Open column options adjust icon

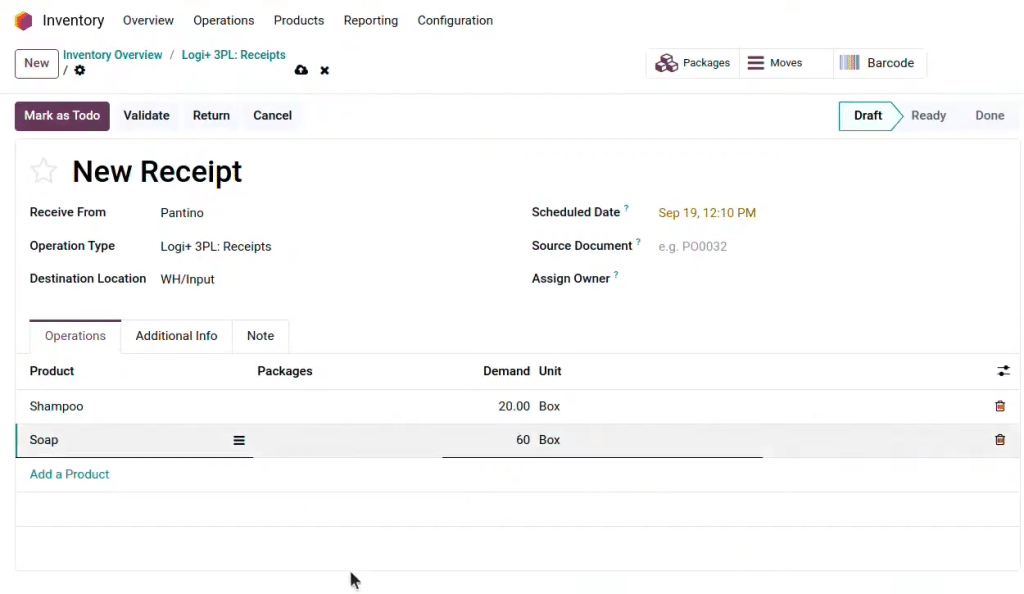pos(1003,371)
